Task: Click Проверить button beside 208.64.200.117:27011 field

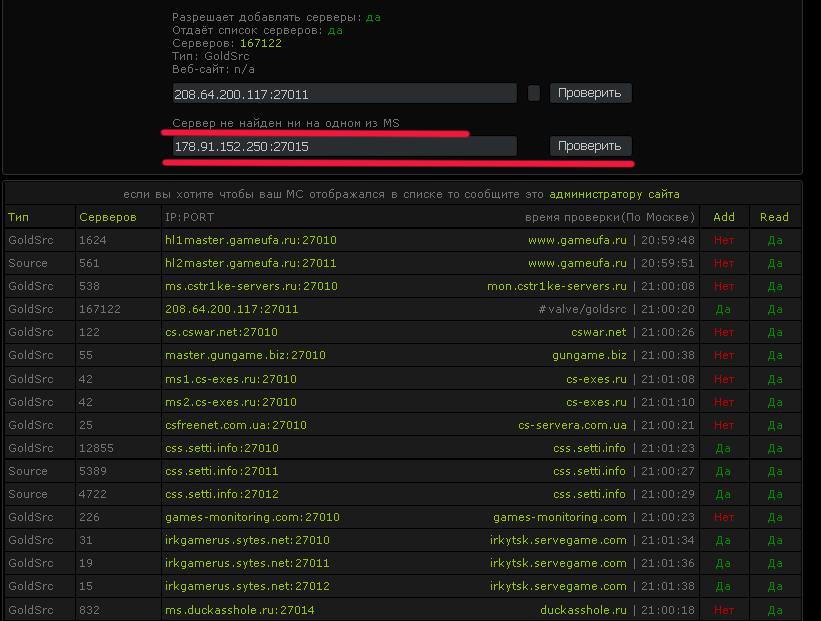Action: 590,93
